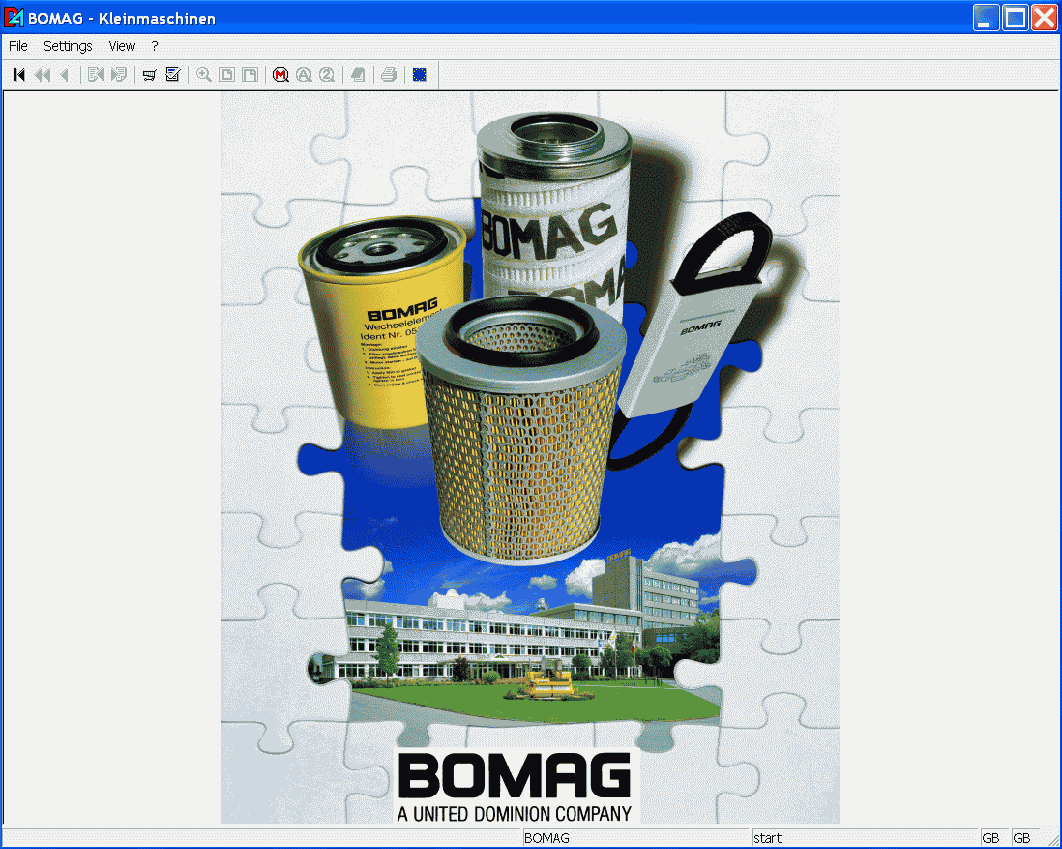The height and width of the screenshot is (849, 1062).
Task: Click the zoom in magnifier icon
Action: (203, 75)
